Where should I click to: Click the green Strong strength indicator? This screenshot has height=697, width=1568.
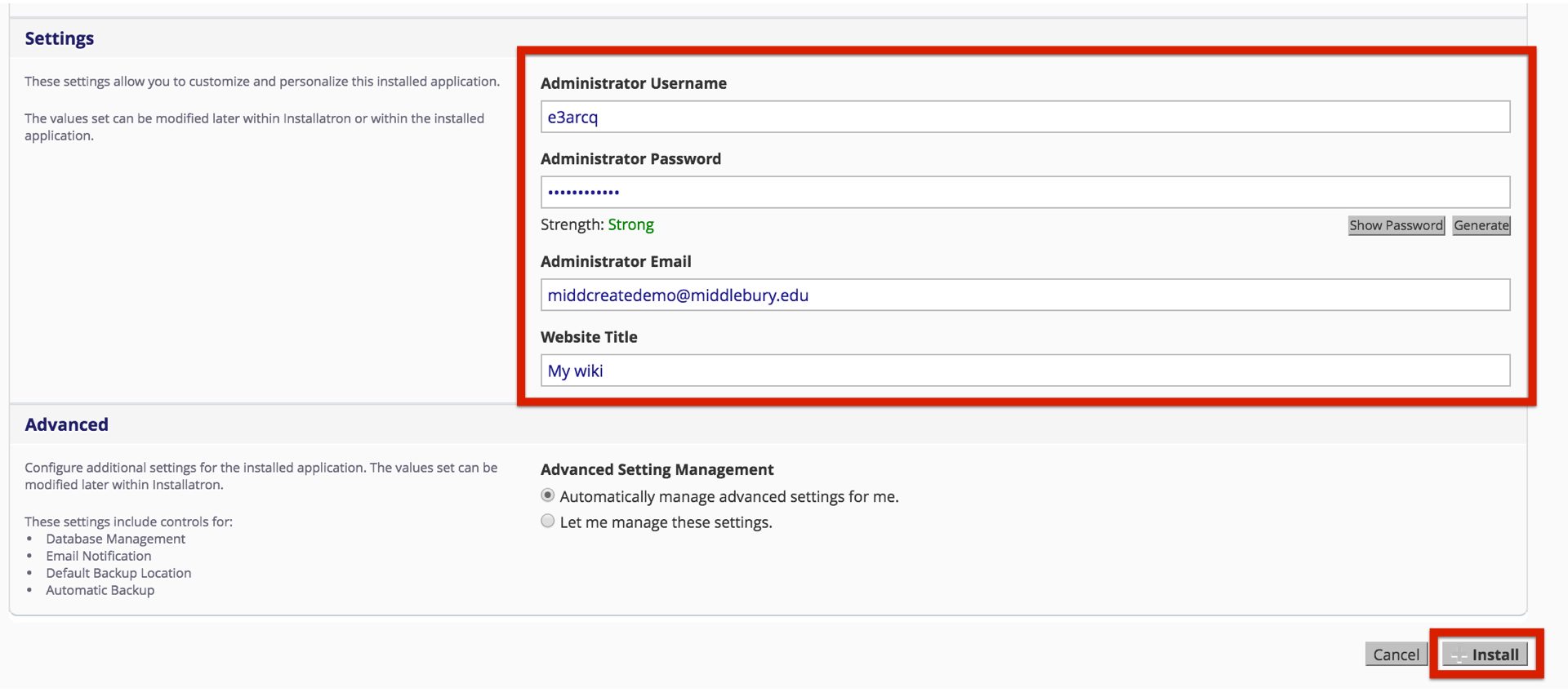tap(630, 224)
